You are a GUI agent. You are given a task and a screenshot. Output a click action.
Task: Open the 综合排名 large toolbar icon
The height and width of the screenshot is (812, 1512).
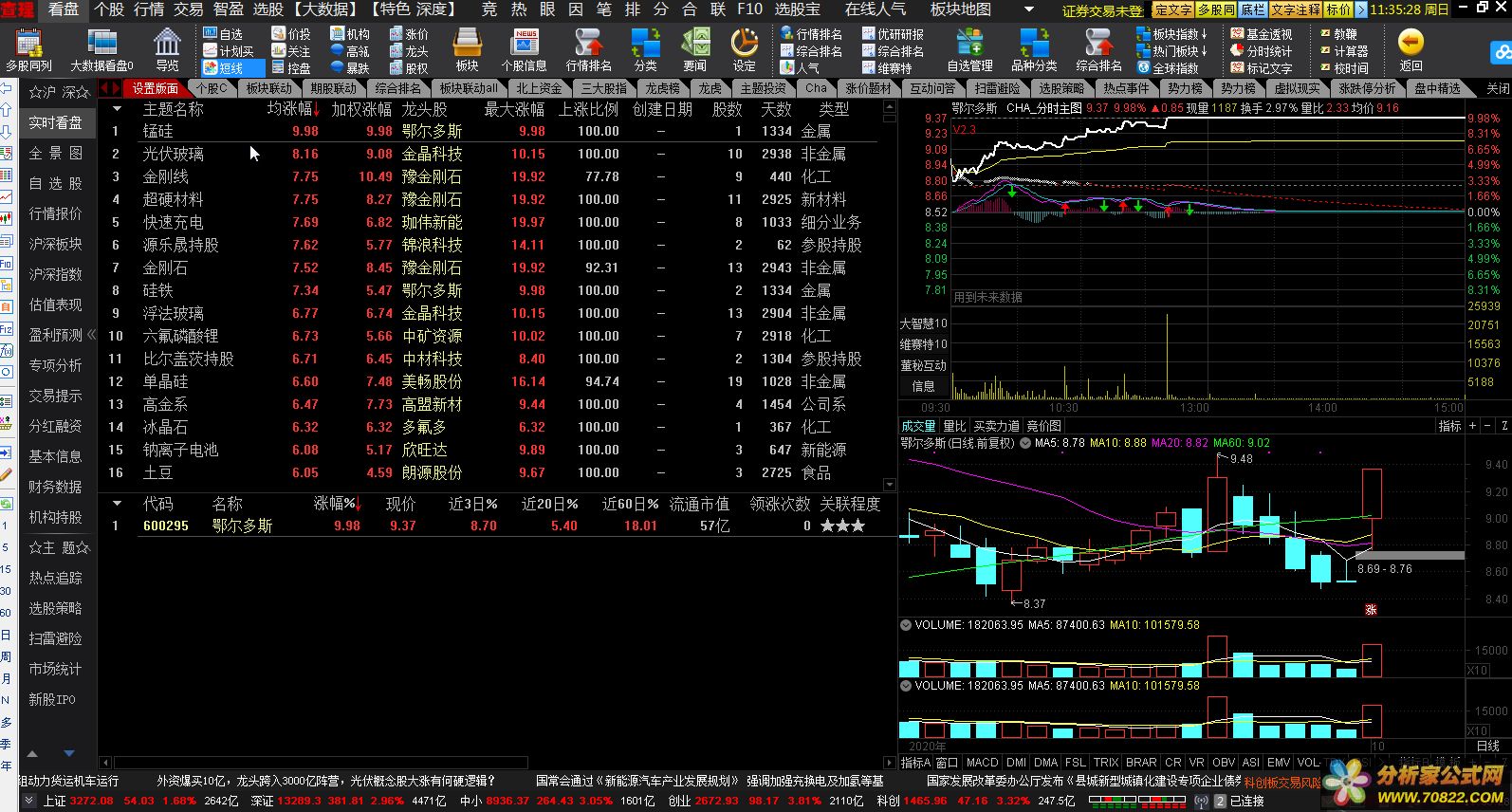tap(1098, 49)
